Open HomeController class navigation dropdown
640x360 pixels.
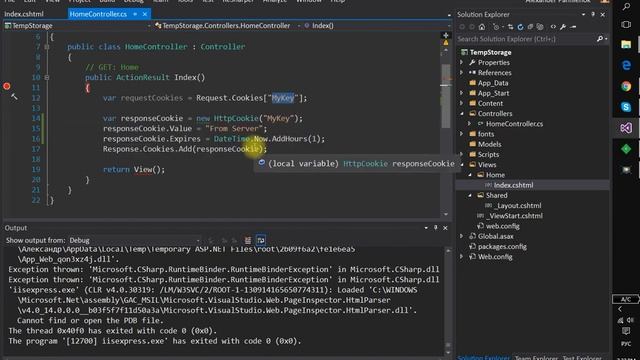pyautogui.click(x=227, y=26)
